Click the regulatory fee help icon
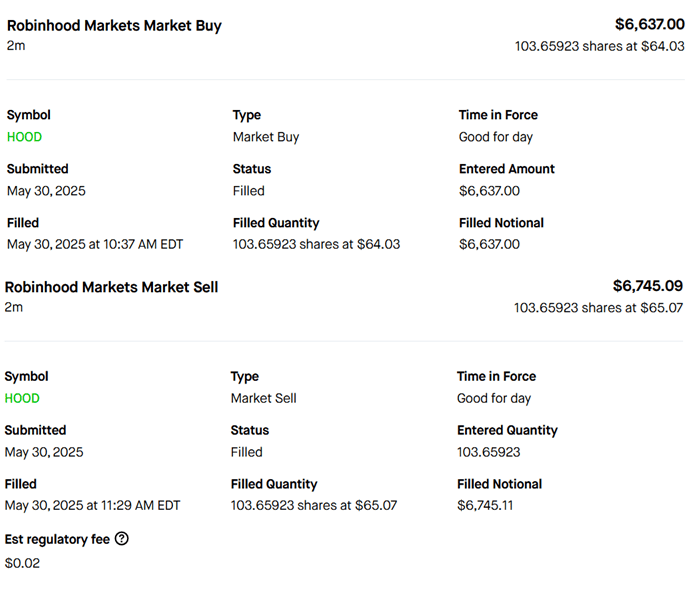Viewport: 700px width, 590px height. [122, 539]
